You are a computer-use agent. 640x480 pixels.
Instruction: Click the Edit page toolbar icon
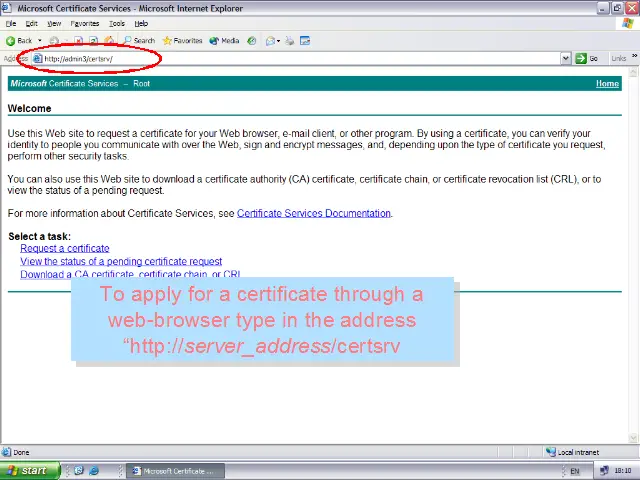(305, 40)
